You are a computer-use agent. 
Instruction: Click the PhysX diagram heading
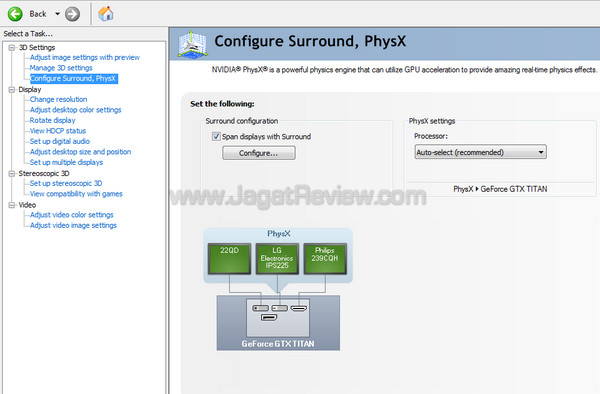tap(279, 234)
